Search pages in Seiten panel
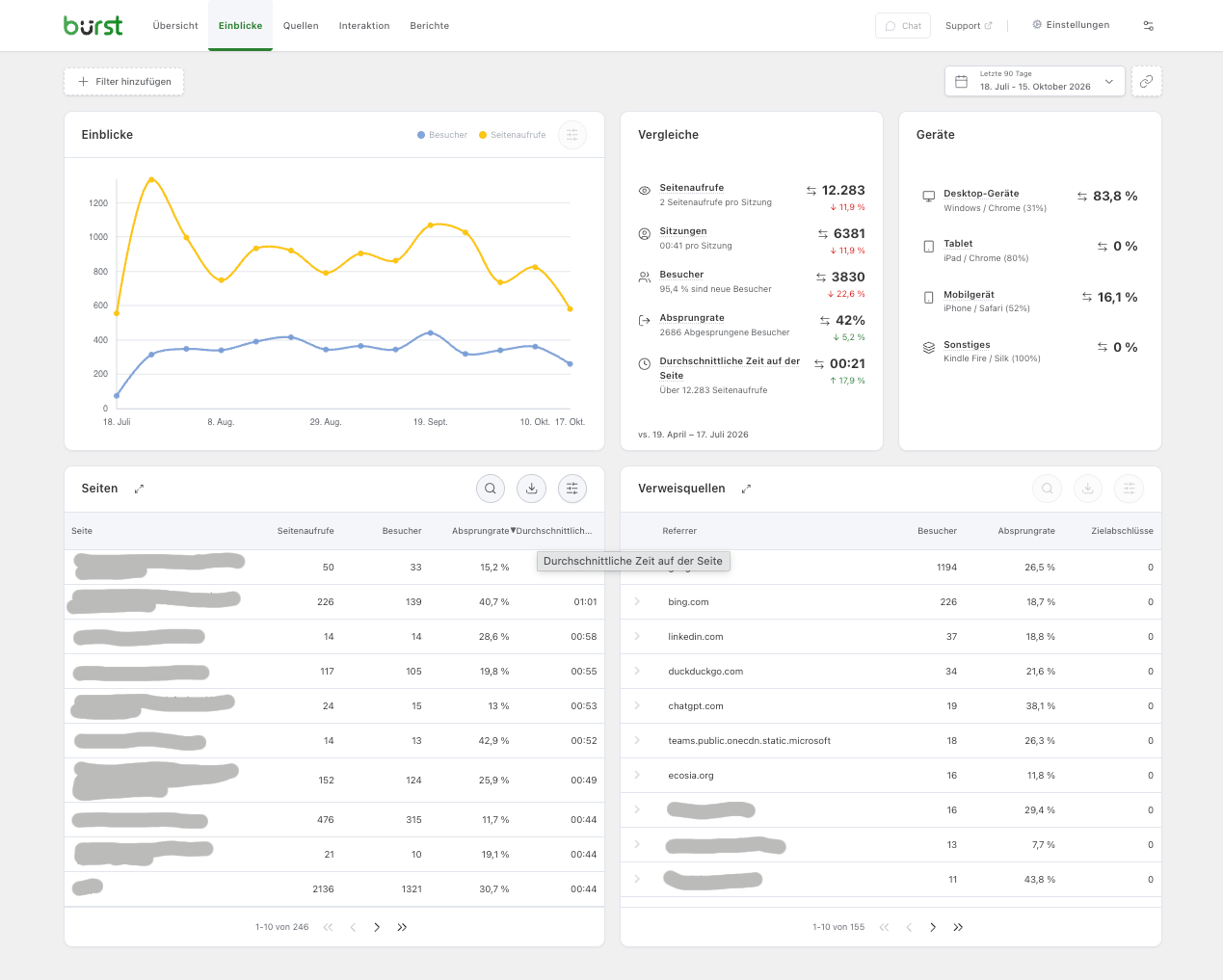Viewport: 1223px width, 980px height. (491, 489)
